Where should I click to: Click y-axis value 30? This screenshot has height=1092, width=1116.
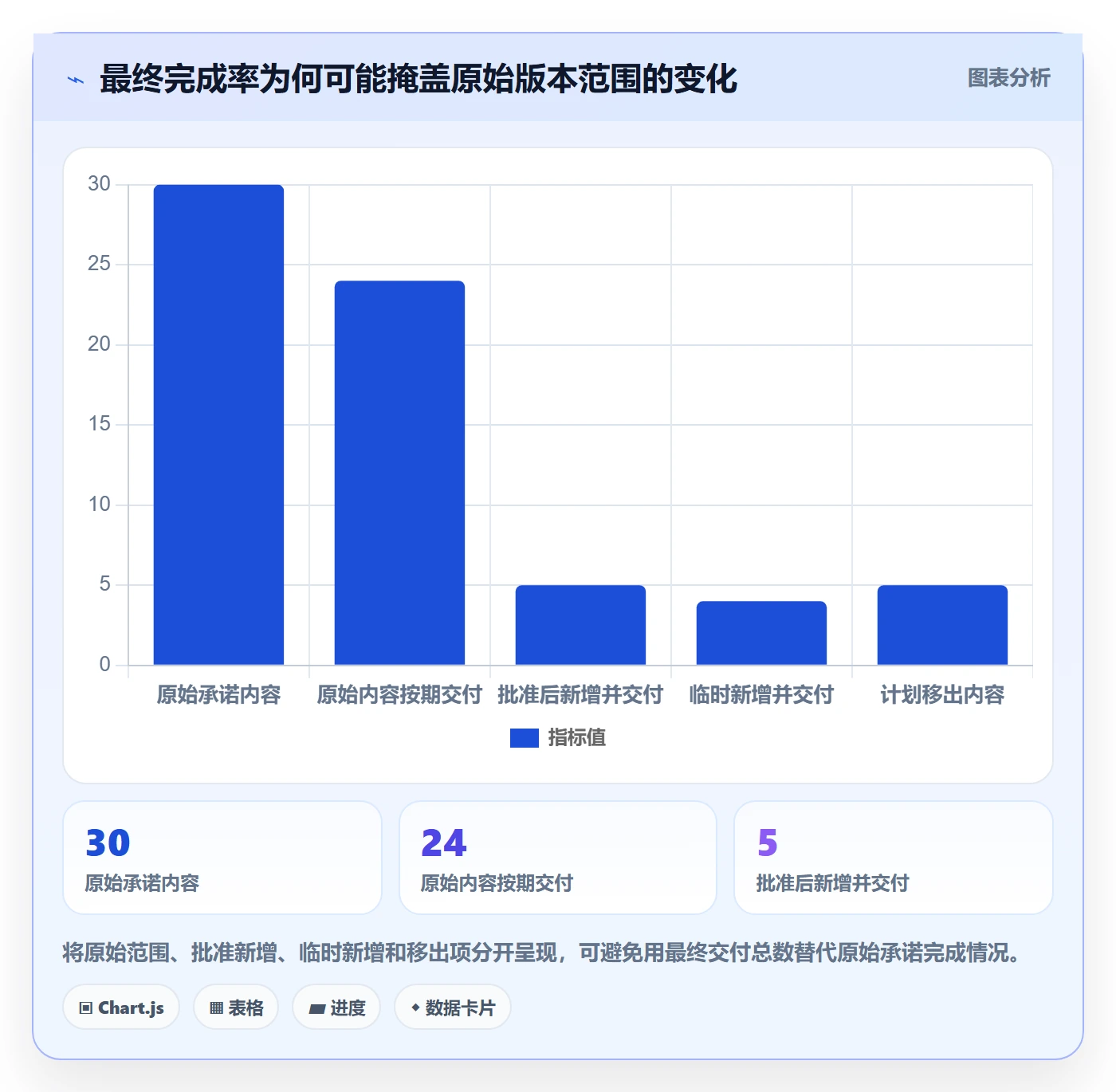click(x=99, y=184)
